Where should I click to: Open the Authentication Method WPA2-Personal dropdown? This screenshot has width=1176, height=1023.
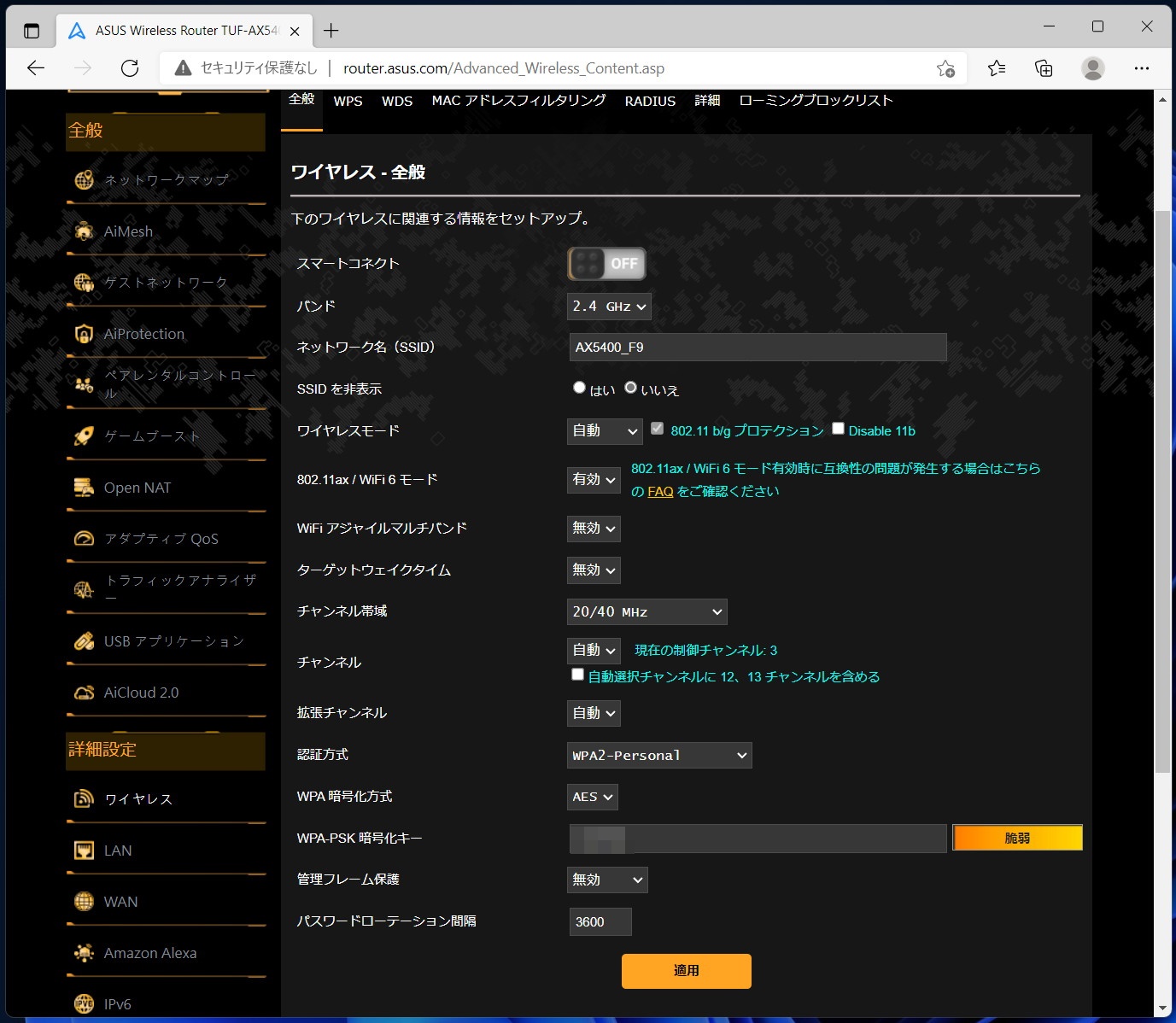[x=659, y=755]
